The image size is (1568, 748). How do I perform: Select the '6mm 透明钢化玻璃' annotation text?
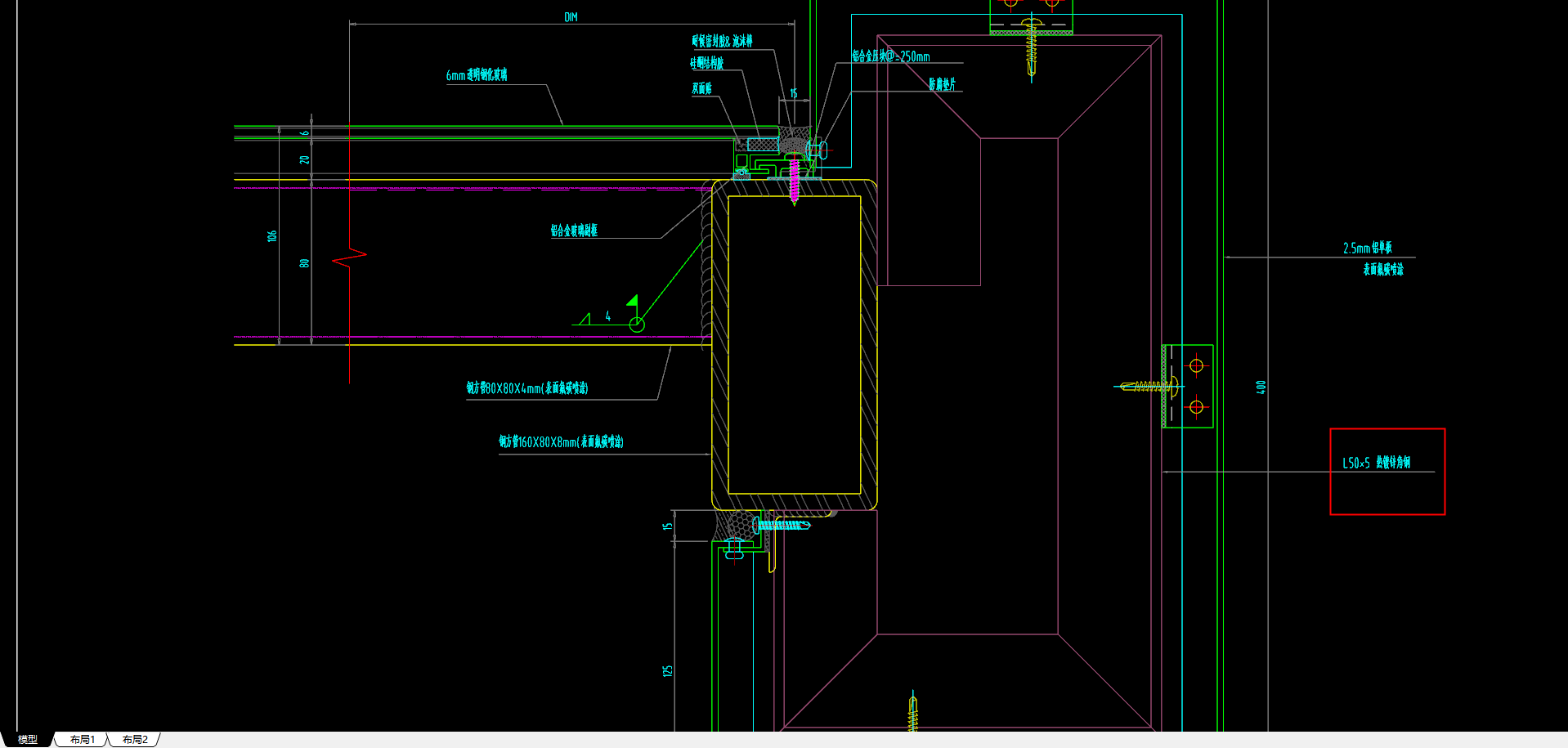point(477,75)
